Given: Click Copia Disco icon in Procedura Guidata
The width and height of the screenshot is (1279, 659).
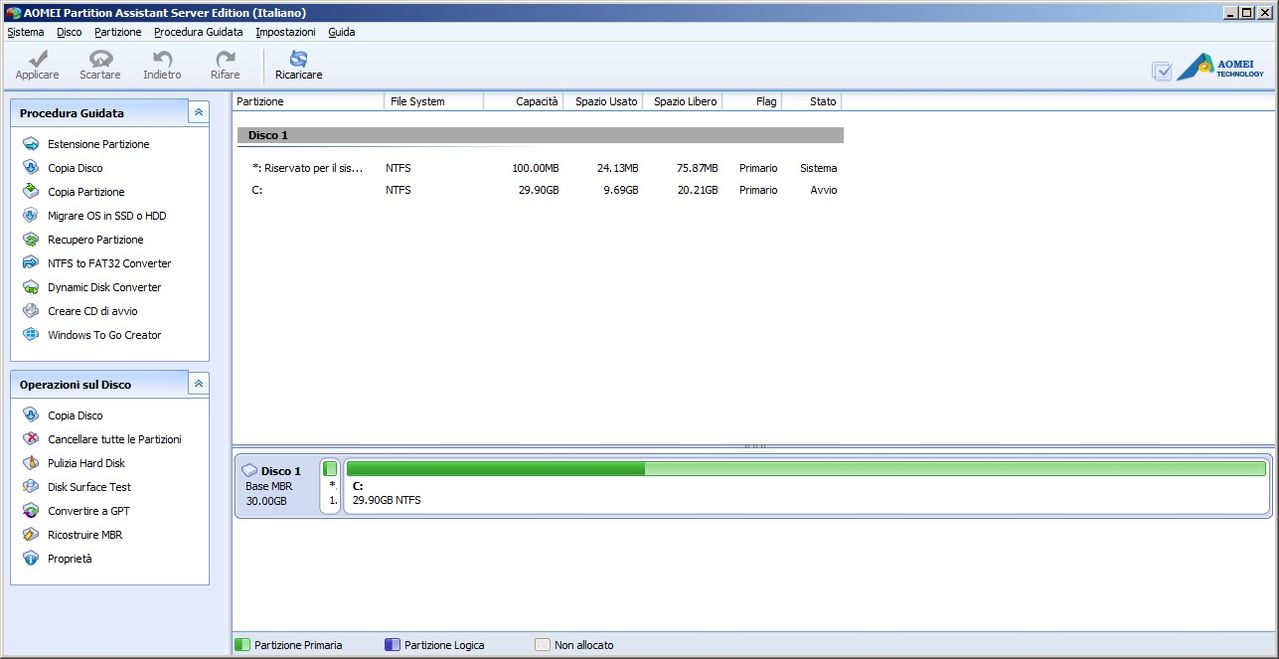Looking at the screenshot, I should coord(31,168).
